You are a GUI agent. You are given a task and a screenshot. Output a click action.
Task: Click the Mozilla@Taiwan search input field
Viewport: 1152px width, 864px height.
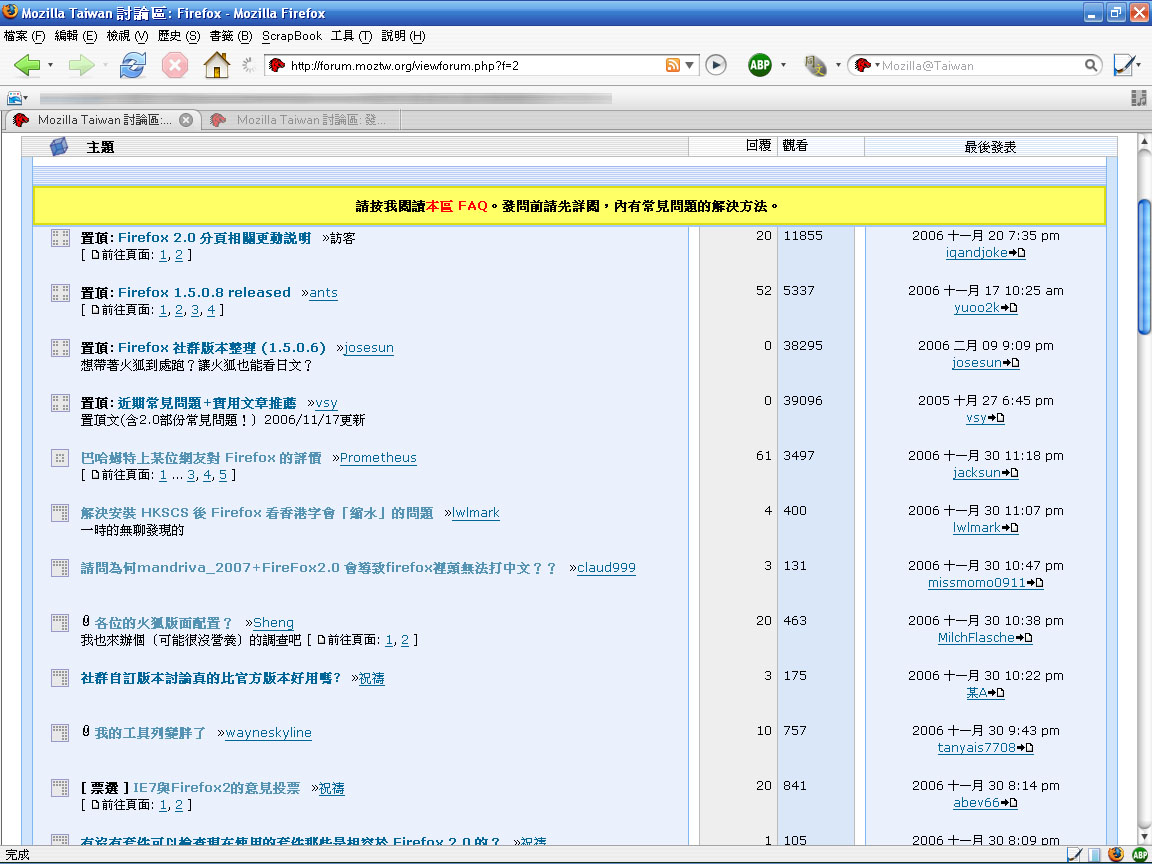click(x=980, y=66)
